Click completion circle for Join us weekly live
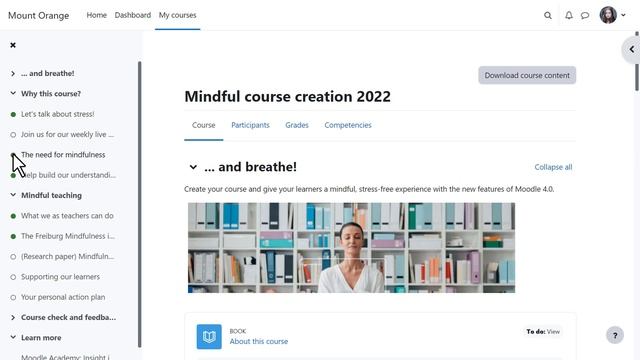 (13, 135)
